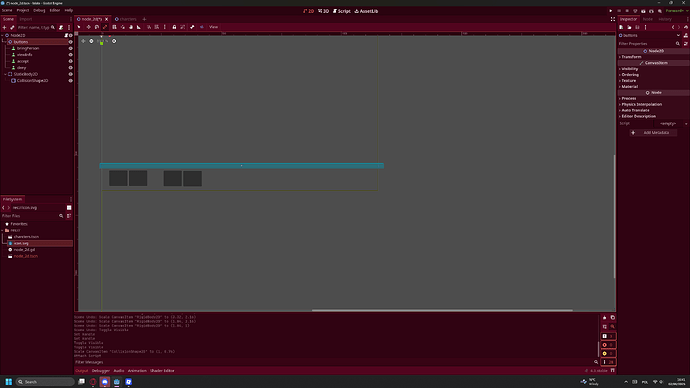690x388 pixels.
Task: Select the Move Mode tool in toolbar
Action: tap(88, 27)
